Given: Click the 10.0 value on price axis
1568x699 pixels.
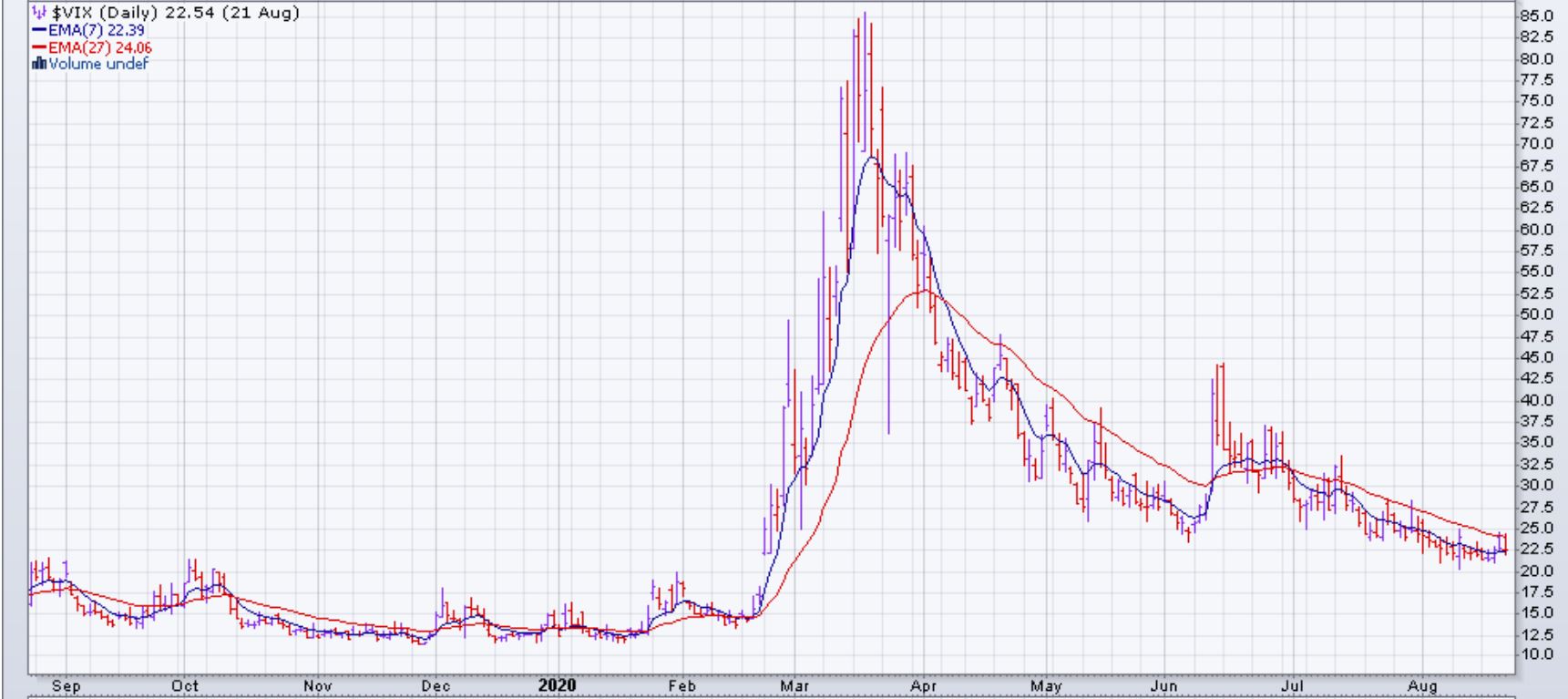Looking at the screenshot, I should [1536, 654].
